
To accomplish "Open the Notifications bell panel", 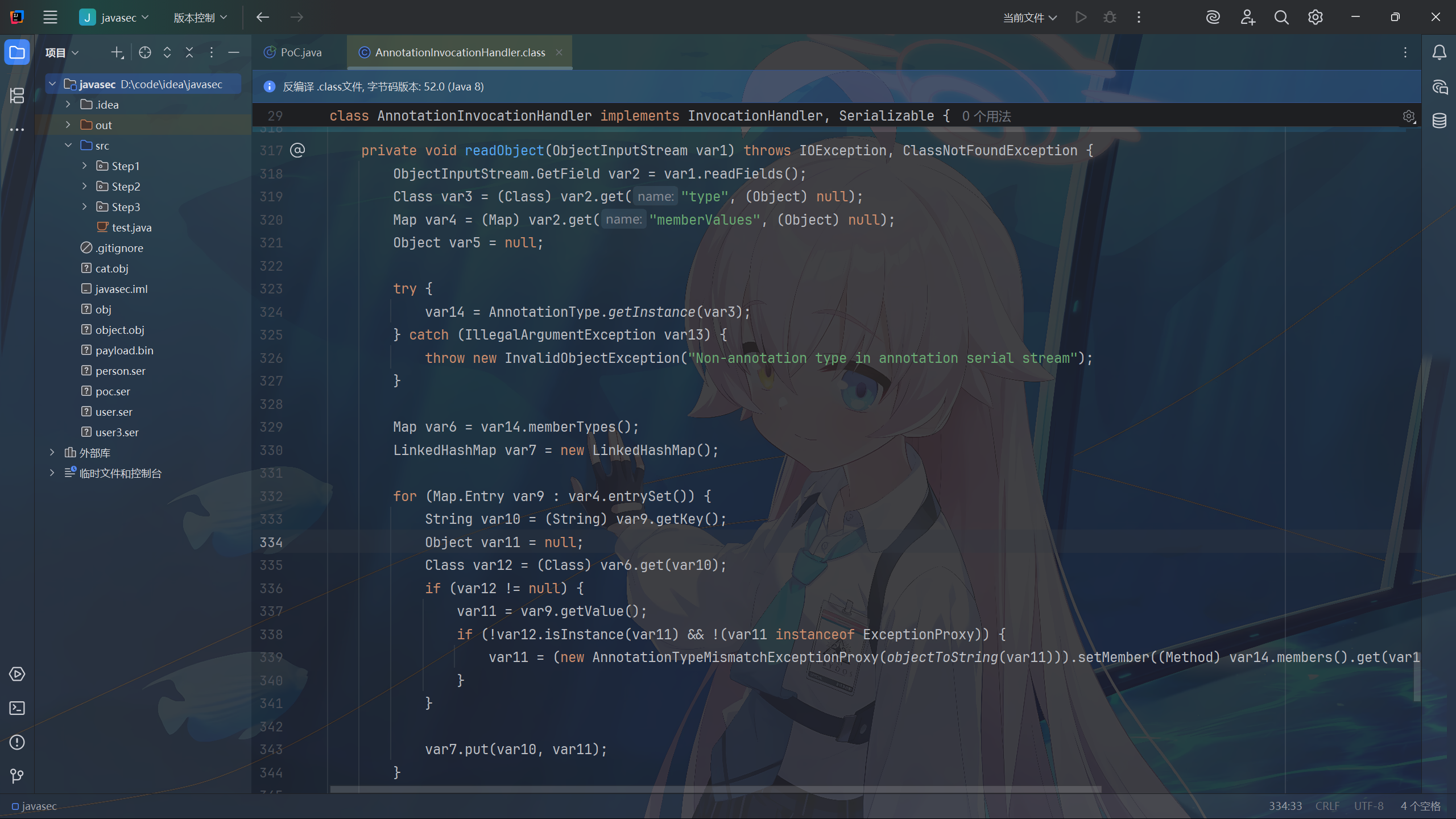I will click(x=1439, y=52).
